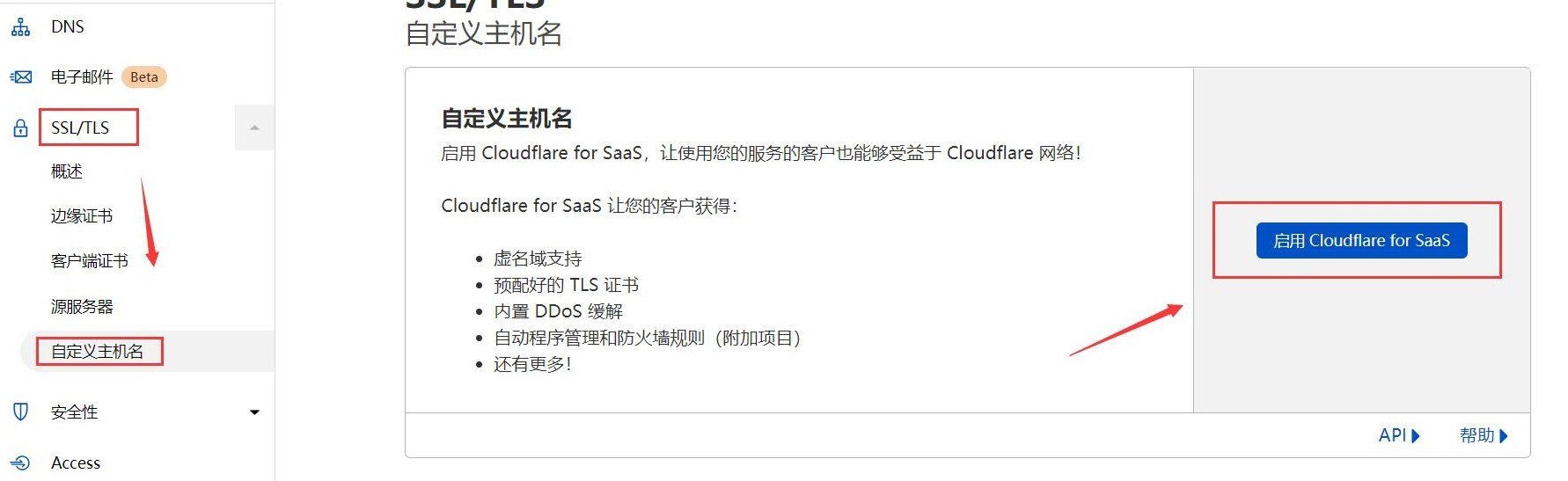Select 自定义主机名 in the sidebar

97,352
